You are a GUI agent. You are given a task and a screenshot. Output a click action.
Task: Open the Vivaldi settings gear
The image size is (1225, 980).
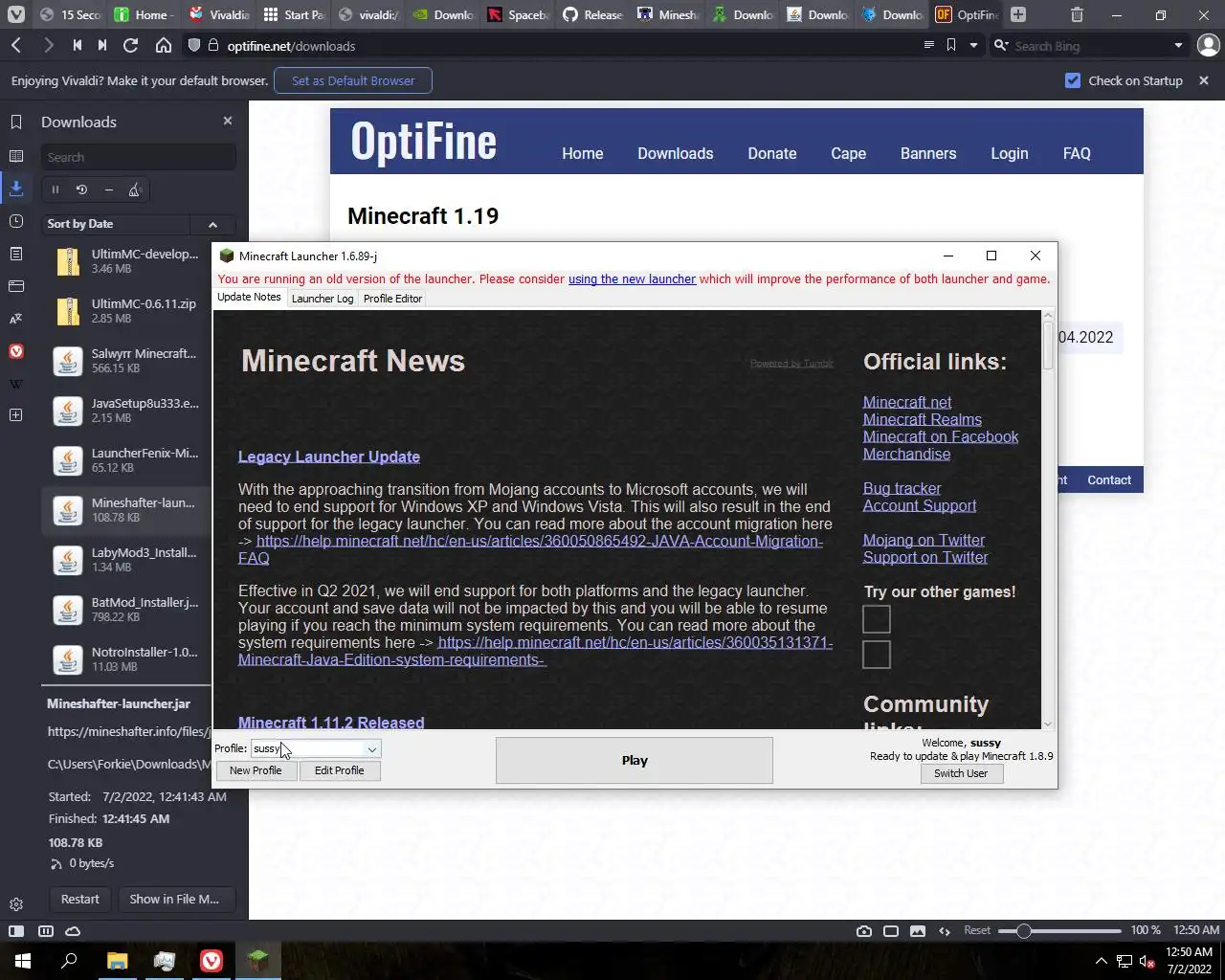(x=16, y=904)
